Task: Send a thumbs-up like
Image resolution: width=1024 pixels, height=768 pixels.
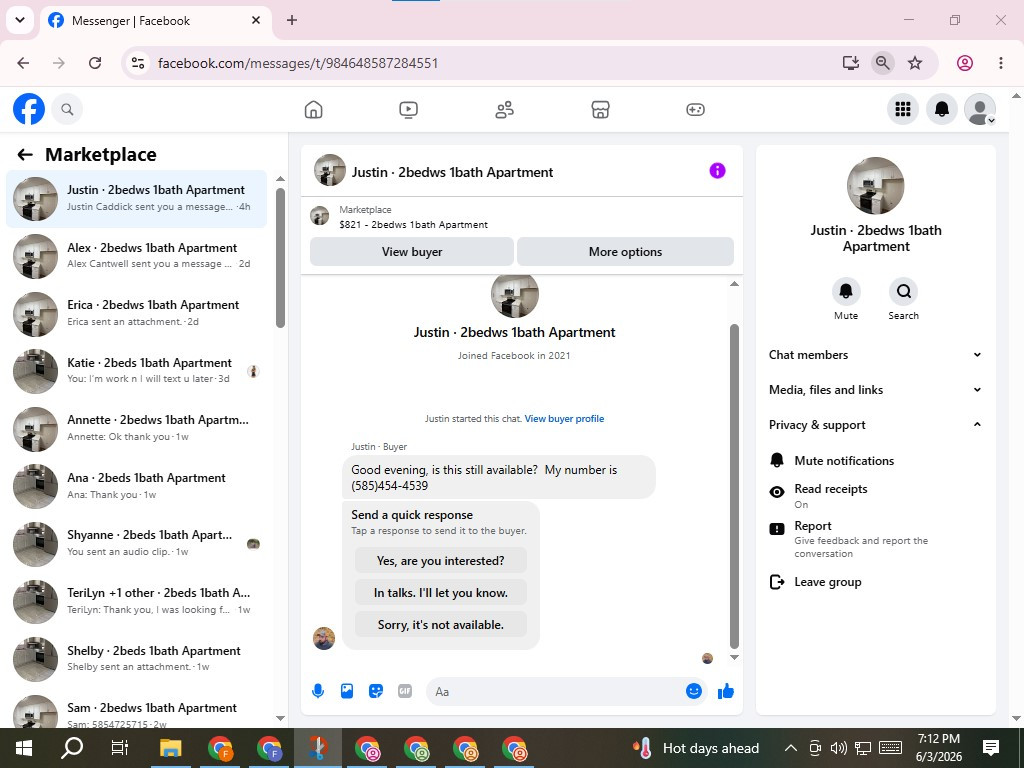Action: 726,692
